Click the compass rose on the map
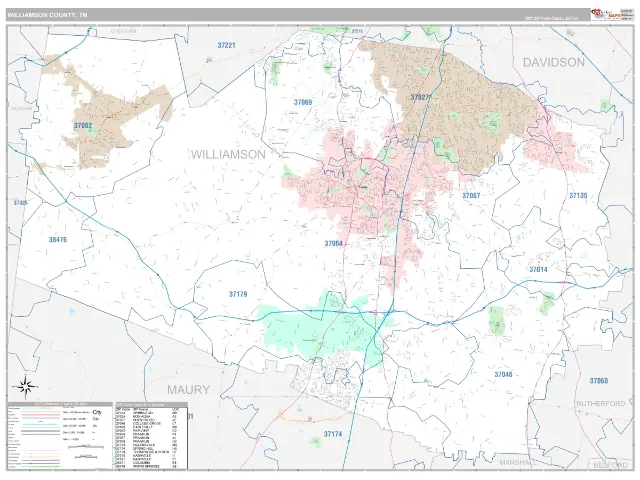 (x=24, y=386)
